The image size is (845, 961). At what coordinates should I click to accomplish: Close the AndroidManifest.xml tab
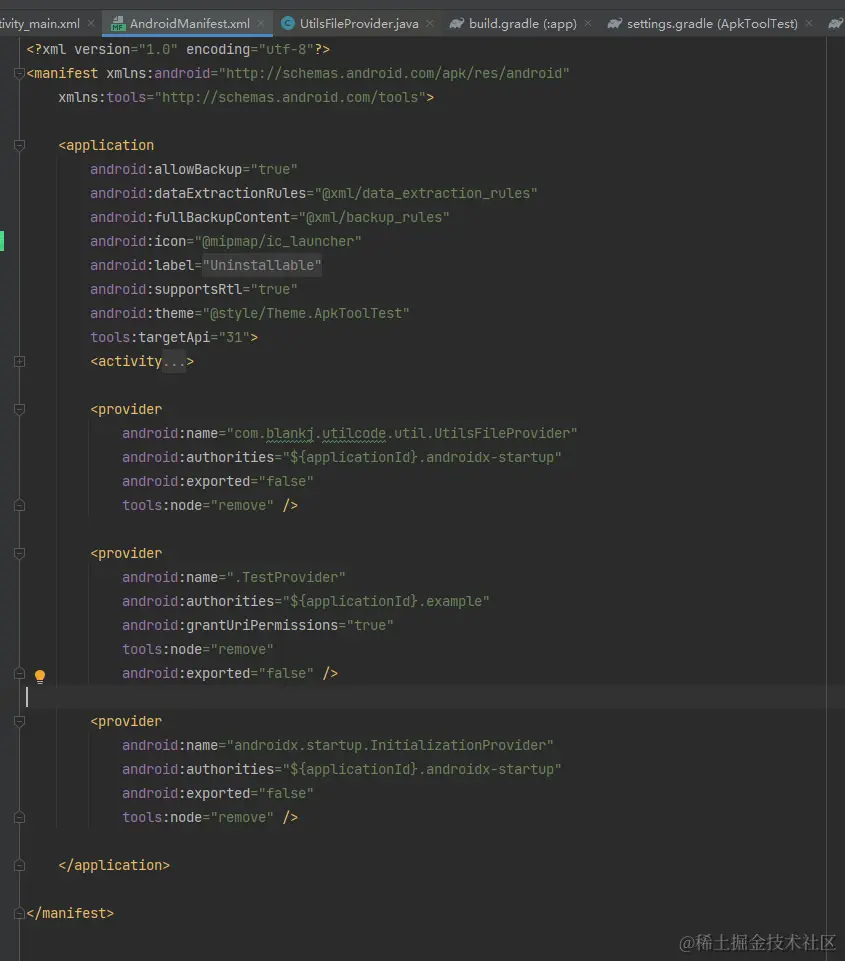(x=261, y=23)
